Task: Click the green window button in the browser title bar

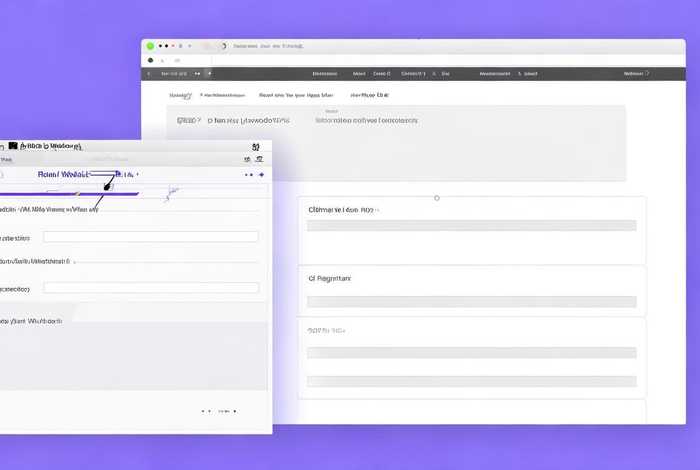Action: pyautogui.click(x=150, y=46)
